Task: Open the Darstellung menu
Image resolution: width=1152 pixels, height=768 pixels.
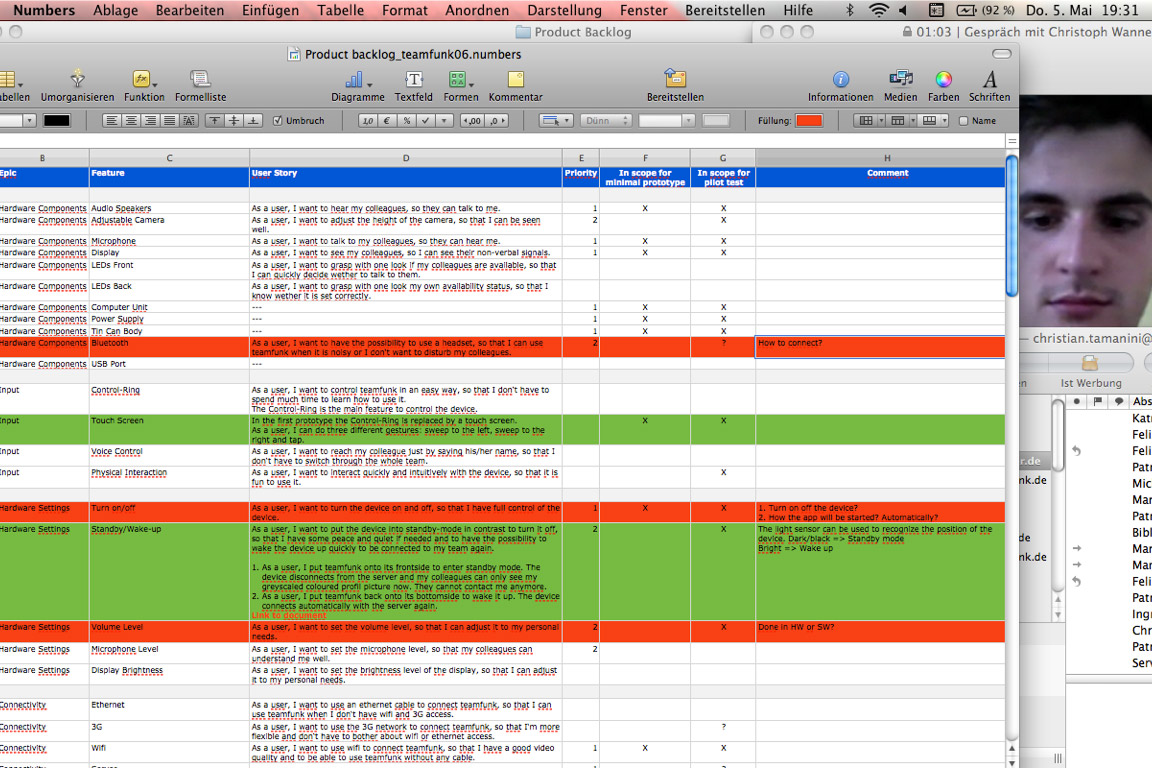Action: pyautogui.click(x=564, y=10)
